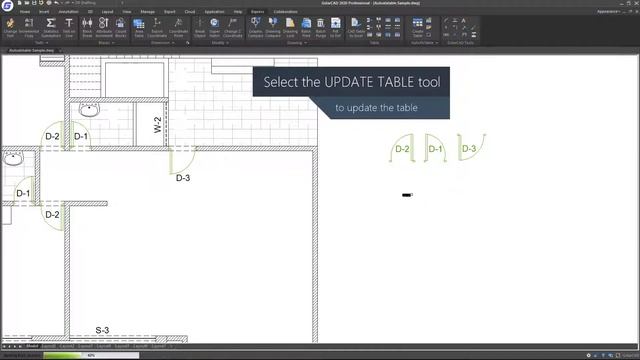This screenshot has height=360, width=640.
Task: Select the Export Coordinate tool
Action: pos(157,27)
